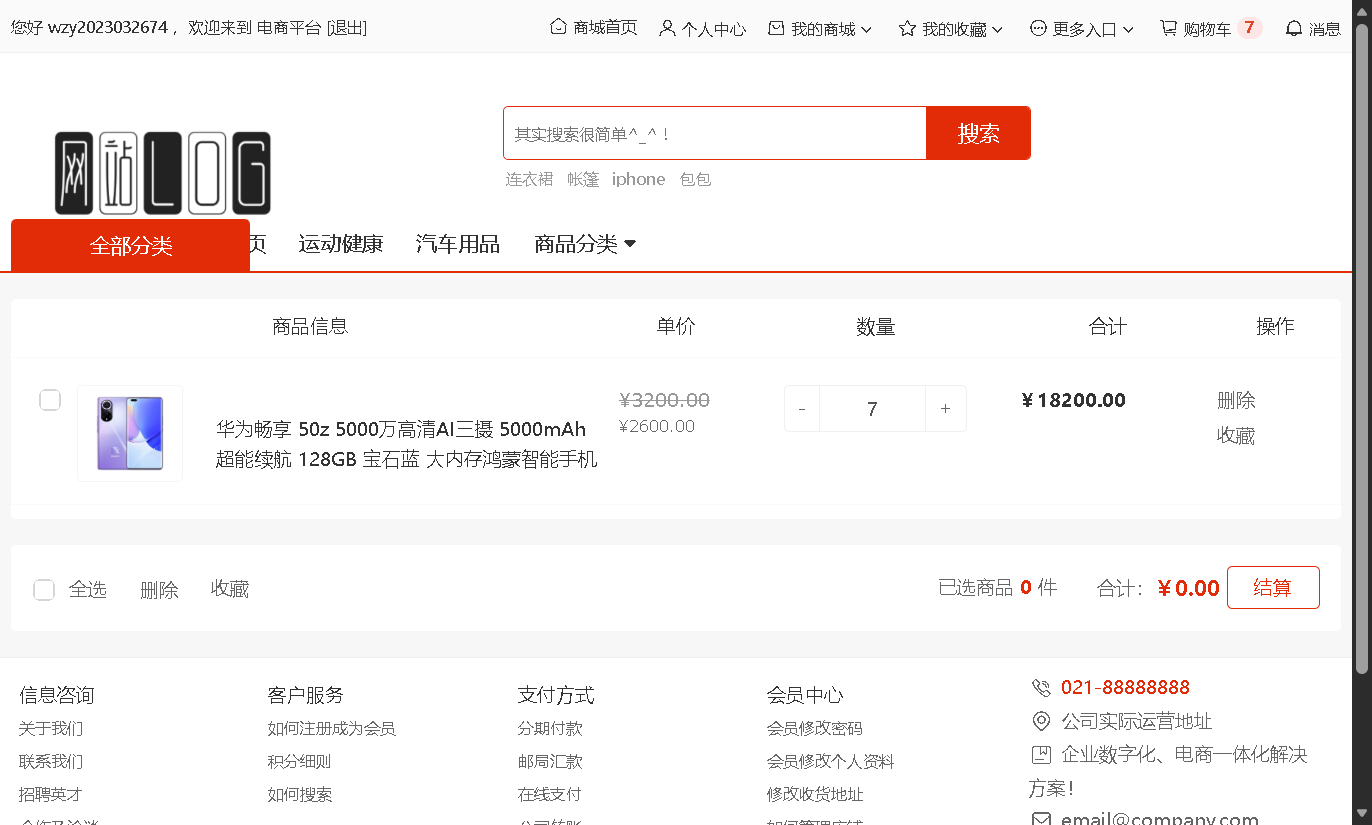Open footer link 会员修改密码
Screen dimensions: 1372x825
pyautogui.click(x=815, y=729)
